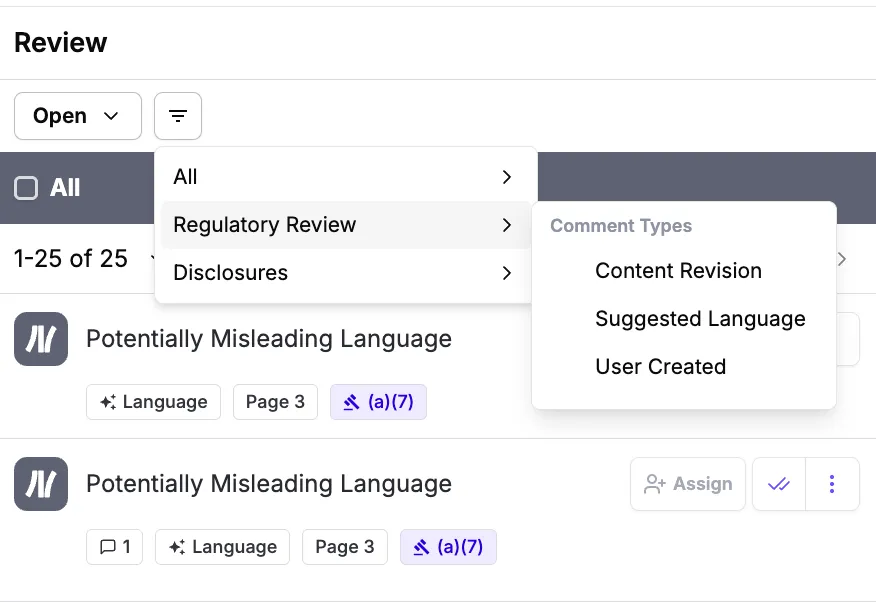Choose Content Revision comment type
Screen dimensions: 876x602
coord(684,271)
